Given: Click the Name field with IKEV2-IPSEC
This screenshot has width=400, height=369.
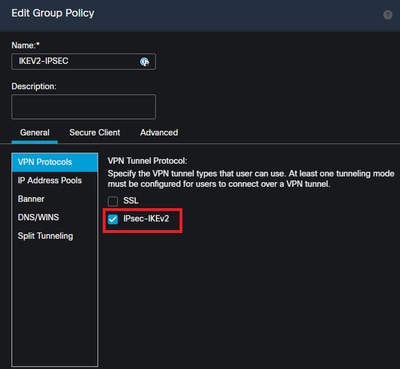Looking at the screenshot, I should [83, 62].
